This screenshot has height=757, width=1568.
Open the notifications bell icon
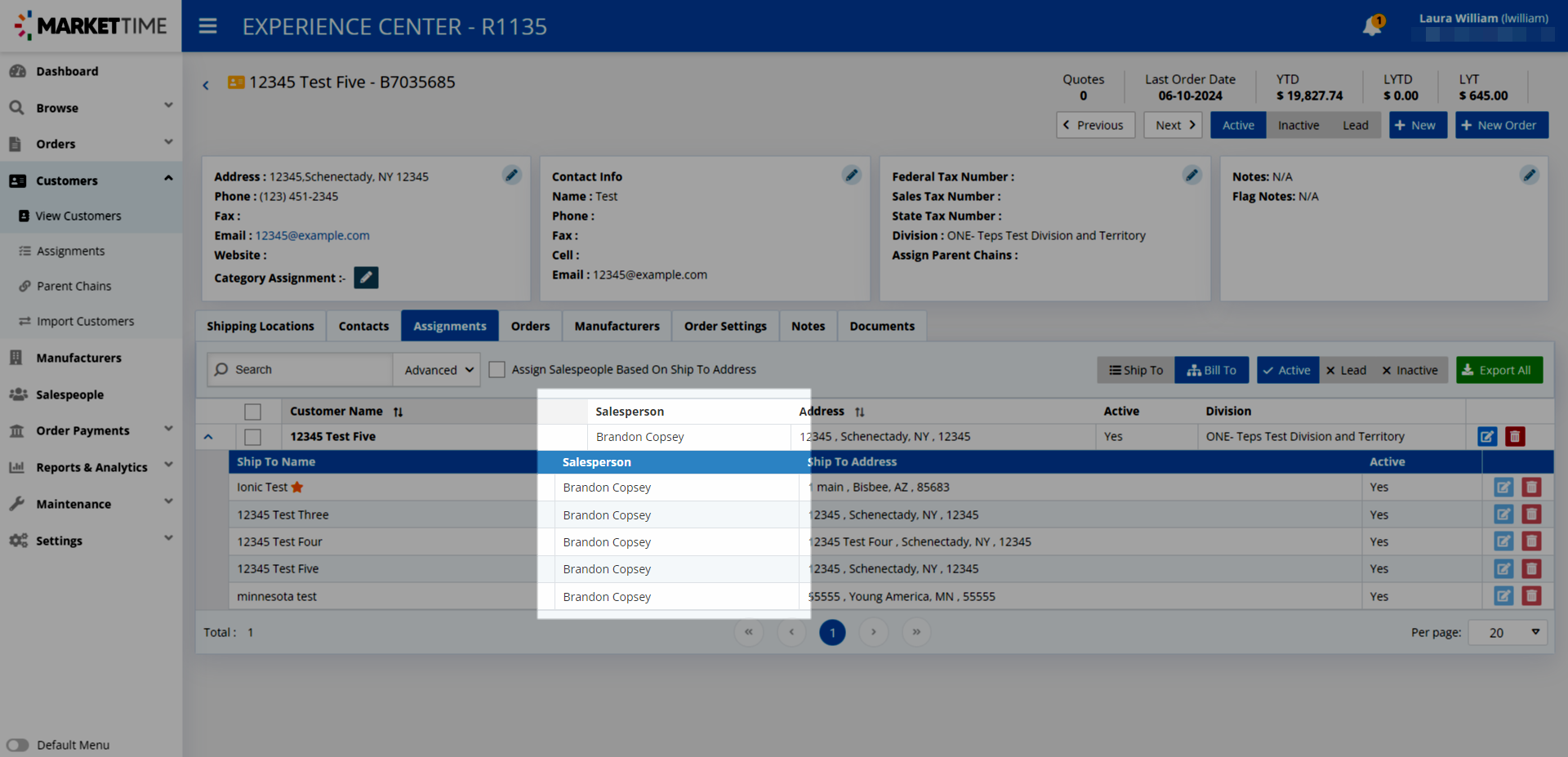pos(1372,26)
